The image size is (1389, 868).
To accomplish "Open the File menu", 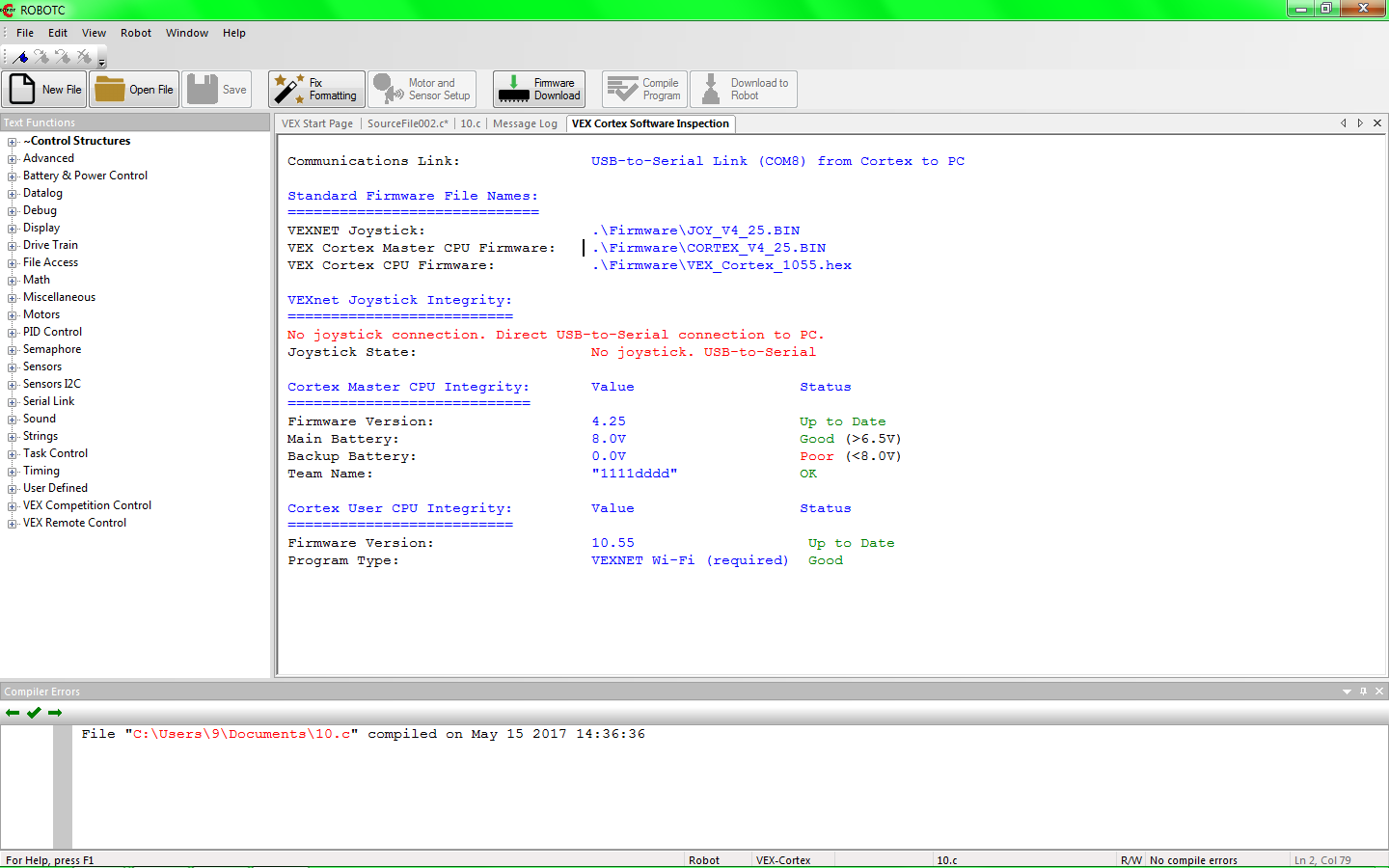I will pos(25,33).
